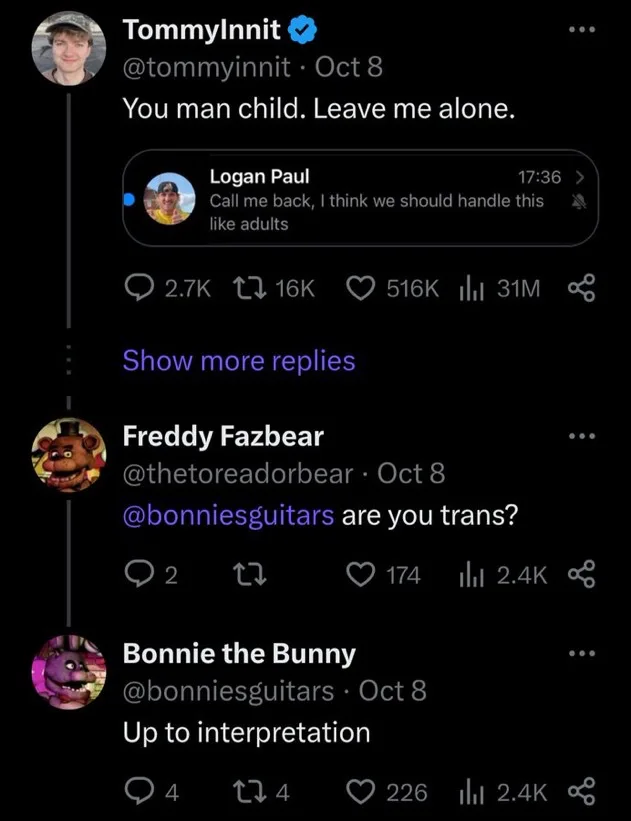This screenshot has height=821, width=631.
Task: Share Bonnie the Bunny's reply
Action: (x=581, y=793)
